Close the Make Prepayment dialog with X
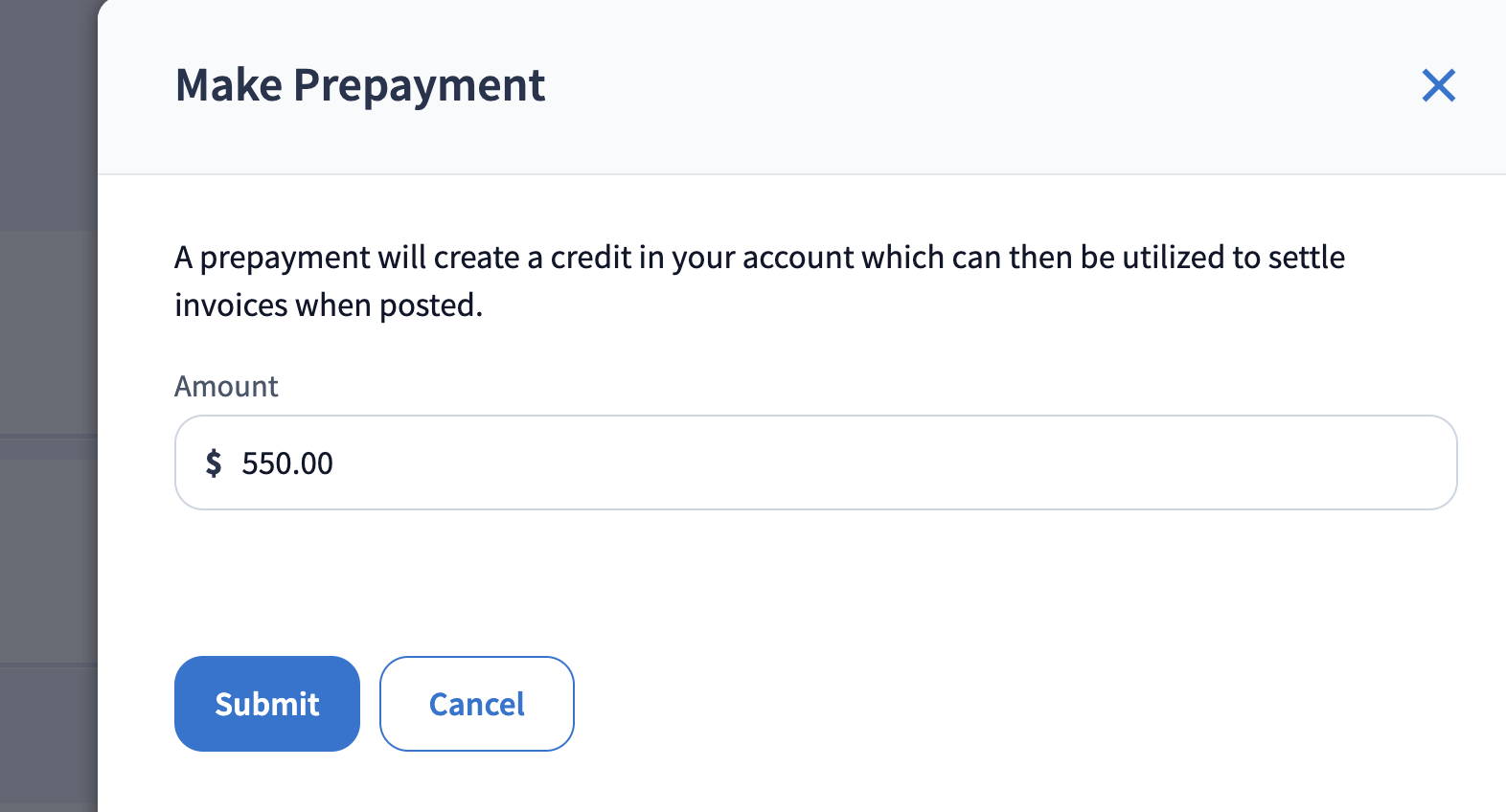This screenshot has width=1506, height=812. pyautogui.click(x=1438, y=85)
